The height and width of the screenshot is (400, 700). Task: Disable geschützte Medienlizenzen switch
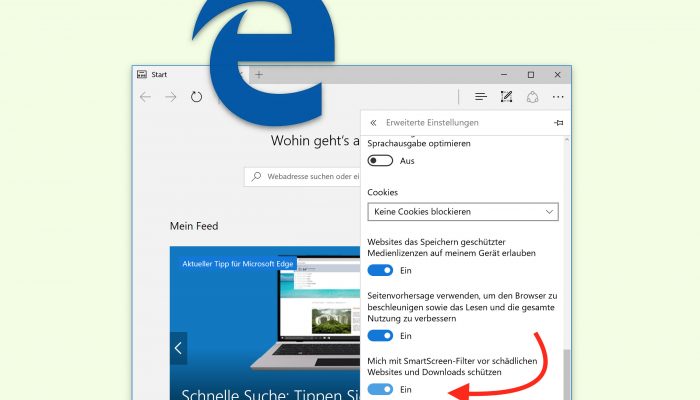[380, 270]
